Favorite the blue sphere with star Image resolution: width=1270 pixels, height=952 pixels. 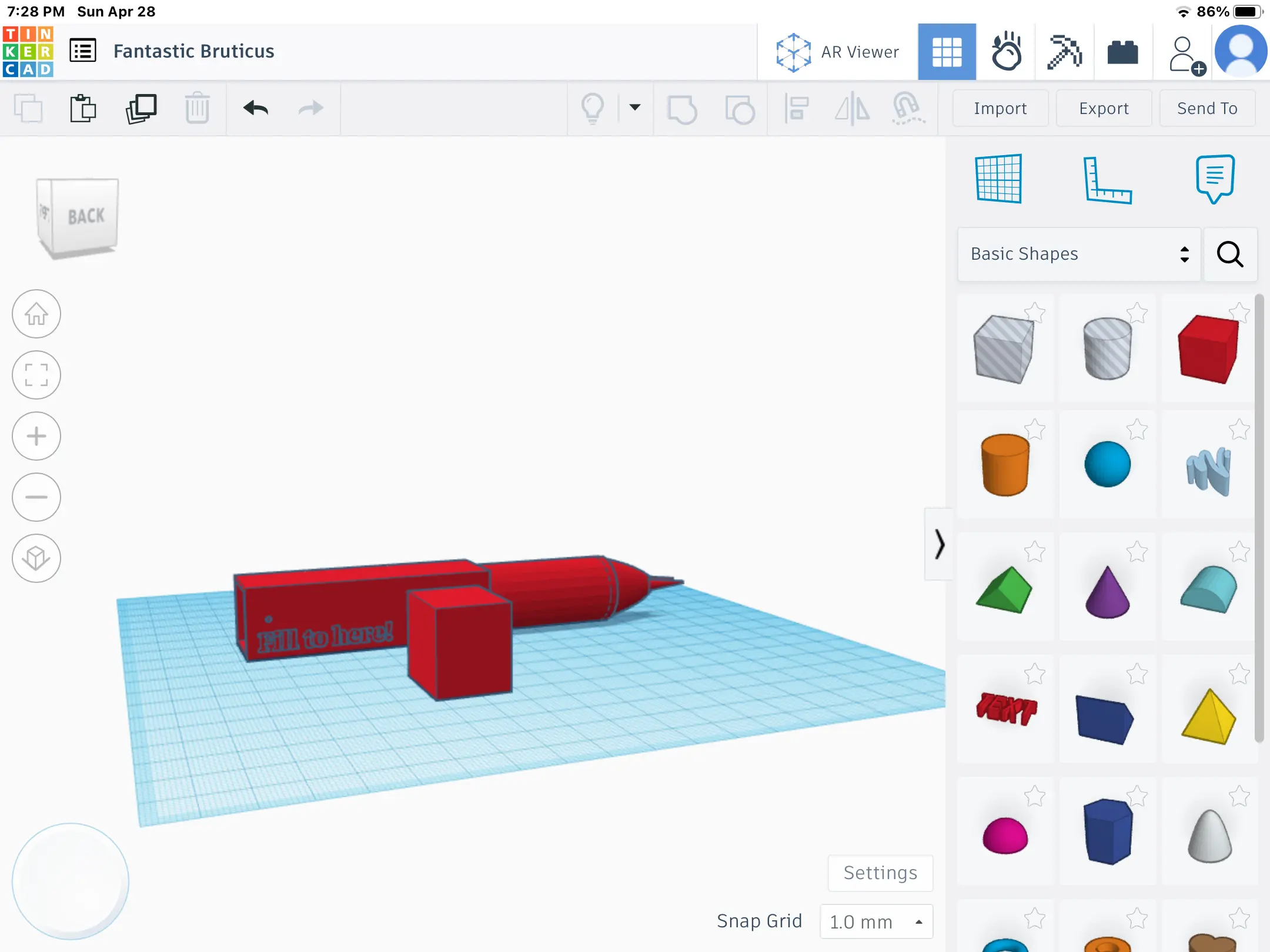[1137, 429]
